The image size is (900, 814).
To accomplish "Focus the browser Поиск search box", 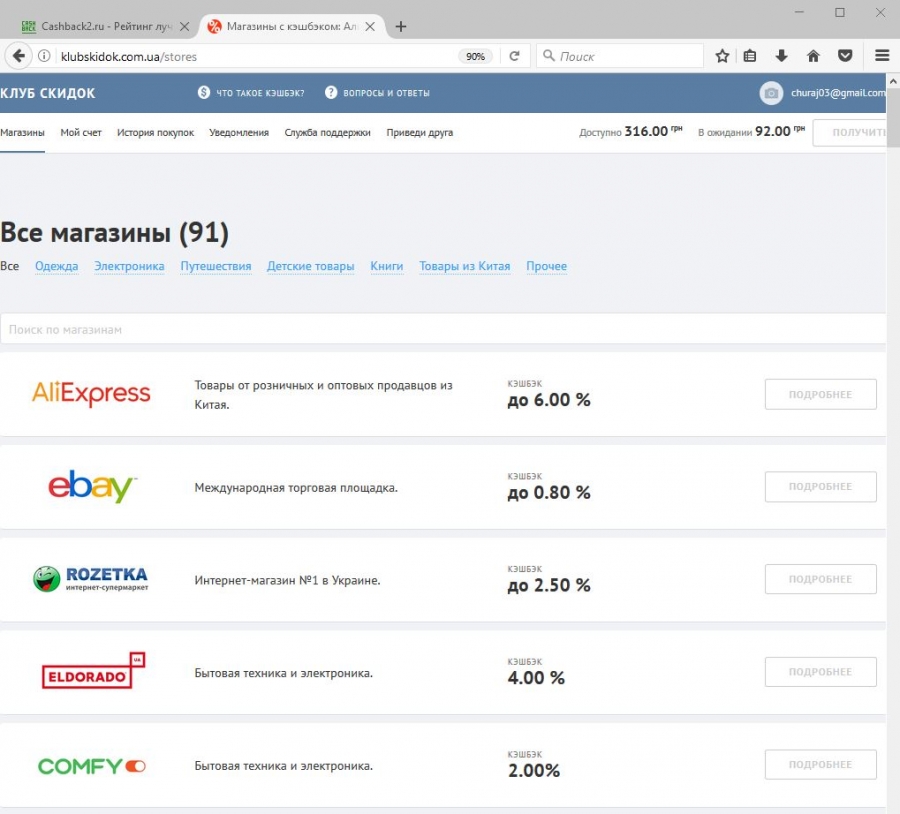I will pos(620,56).
